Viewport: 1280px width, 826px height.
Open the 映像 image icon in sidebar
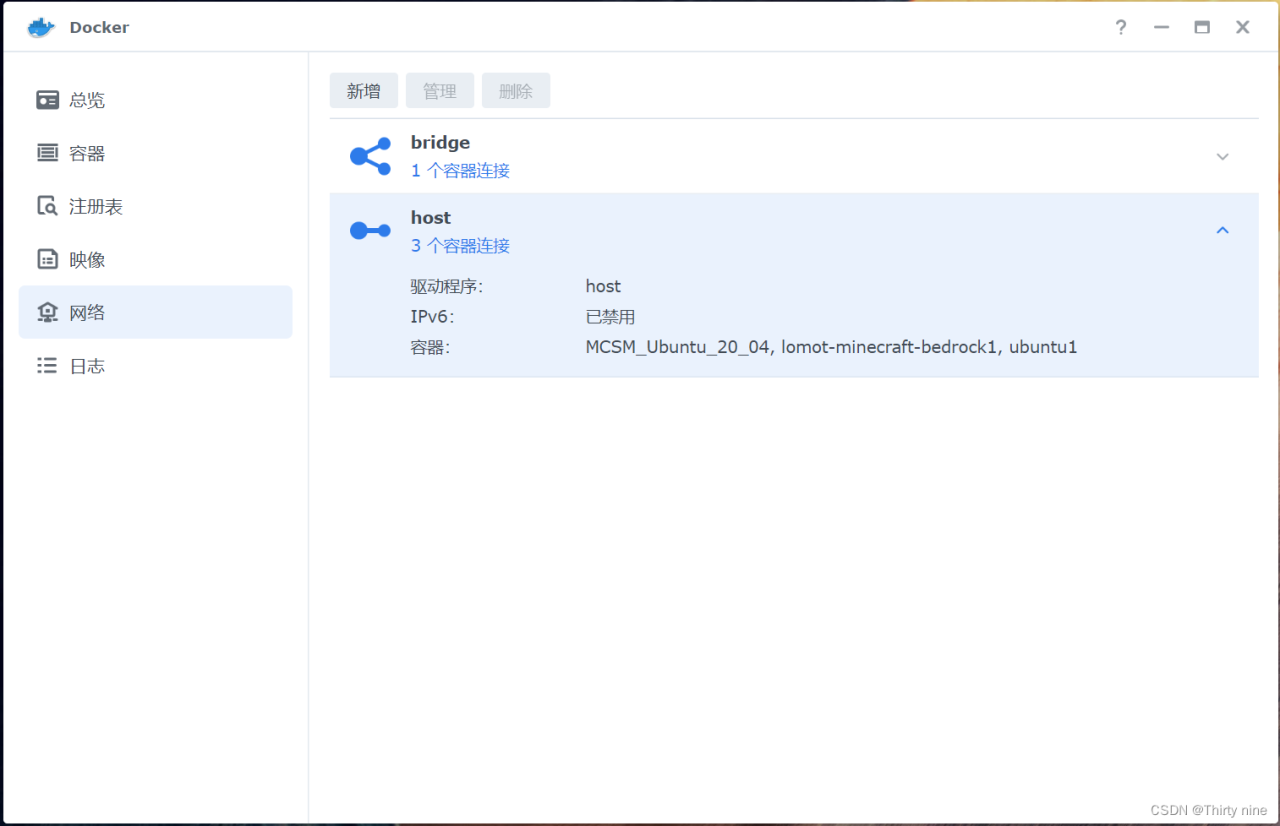coord(47,259)
